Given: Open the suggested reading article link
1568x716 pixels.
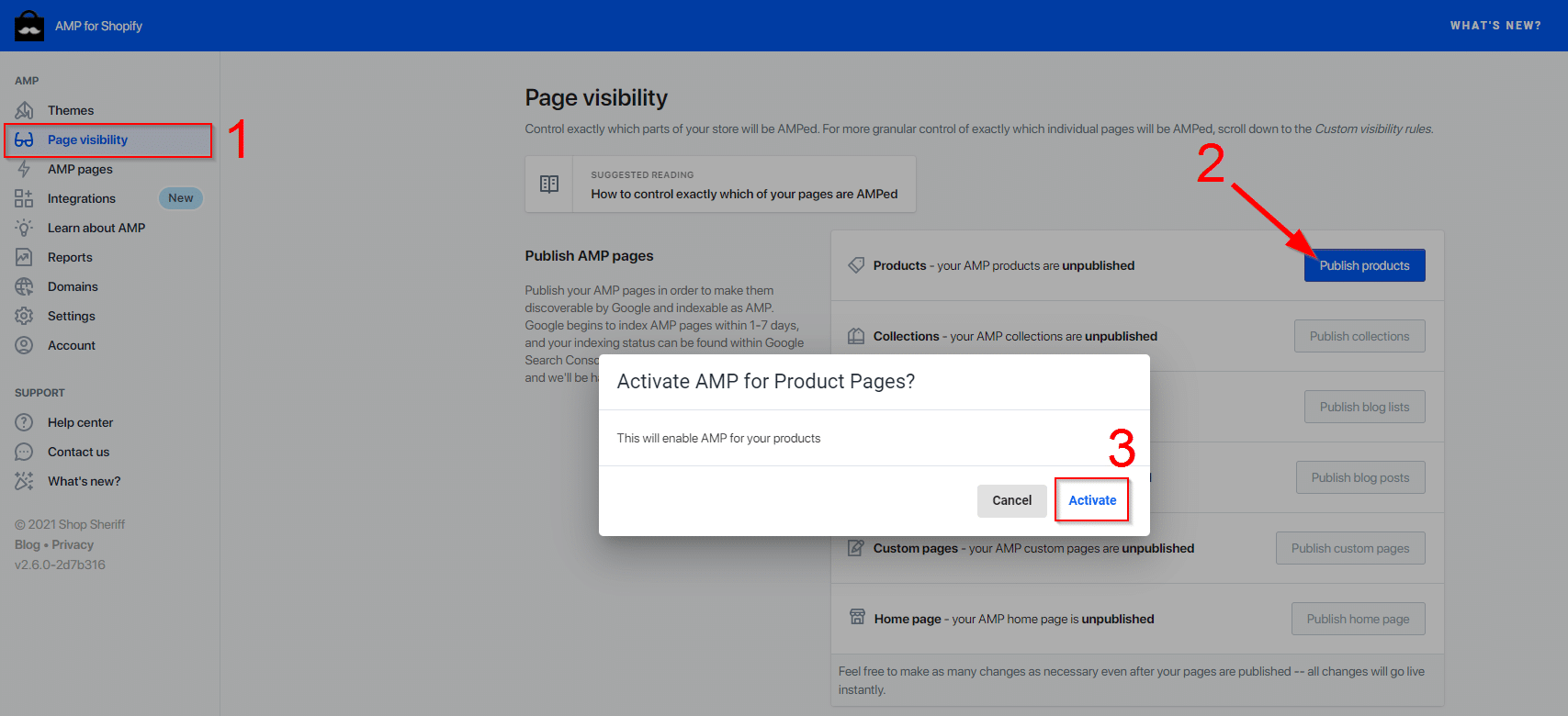Looking at the screenshot, I should 744,194.
